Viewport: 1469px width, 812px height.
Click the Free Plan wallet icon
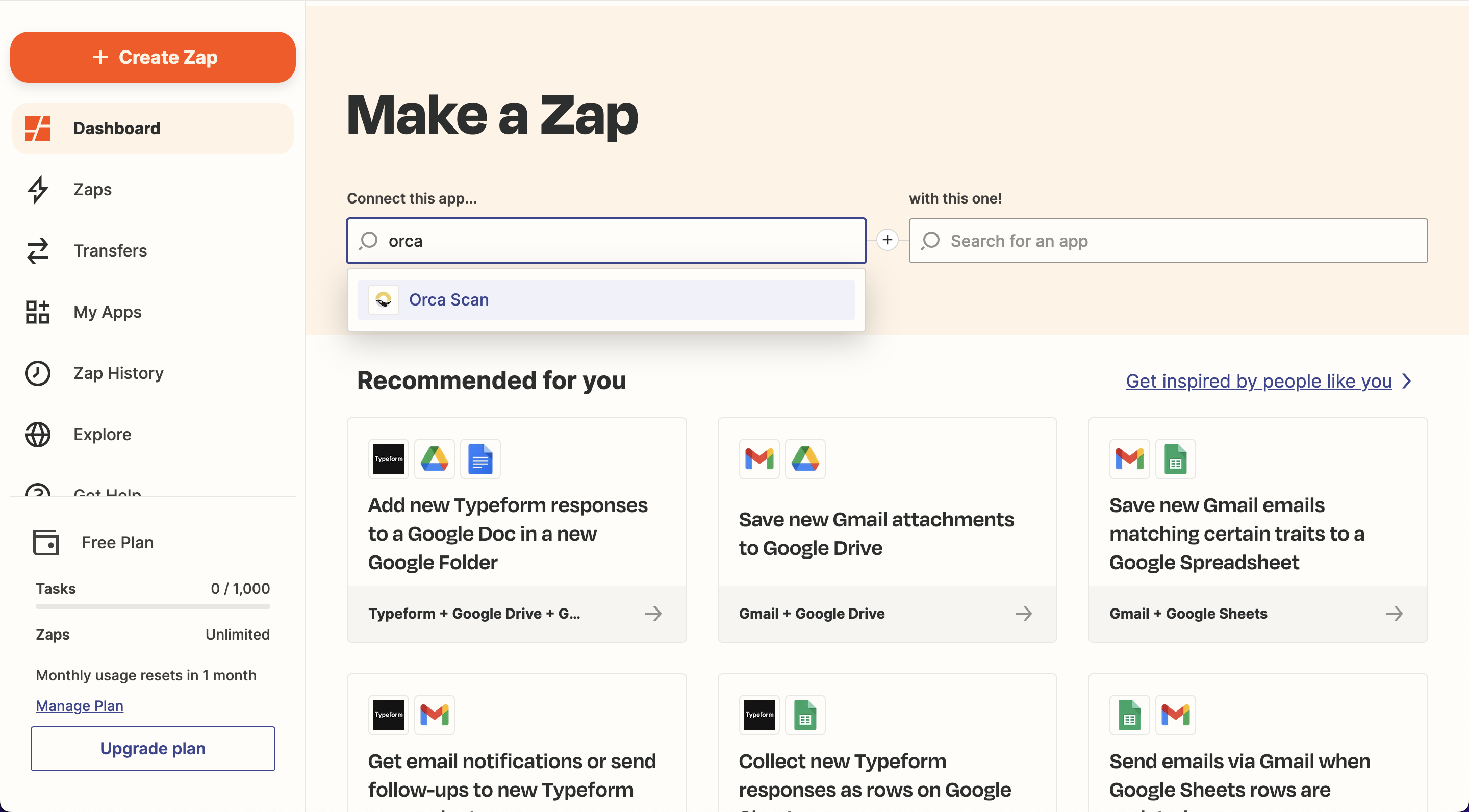pyautogui.click(x=45, y=542)
